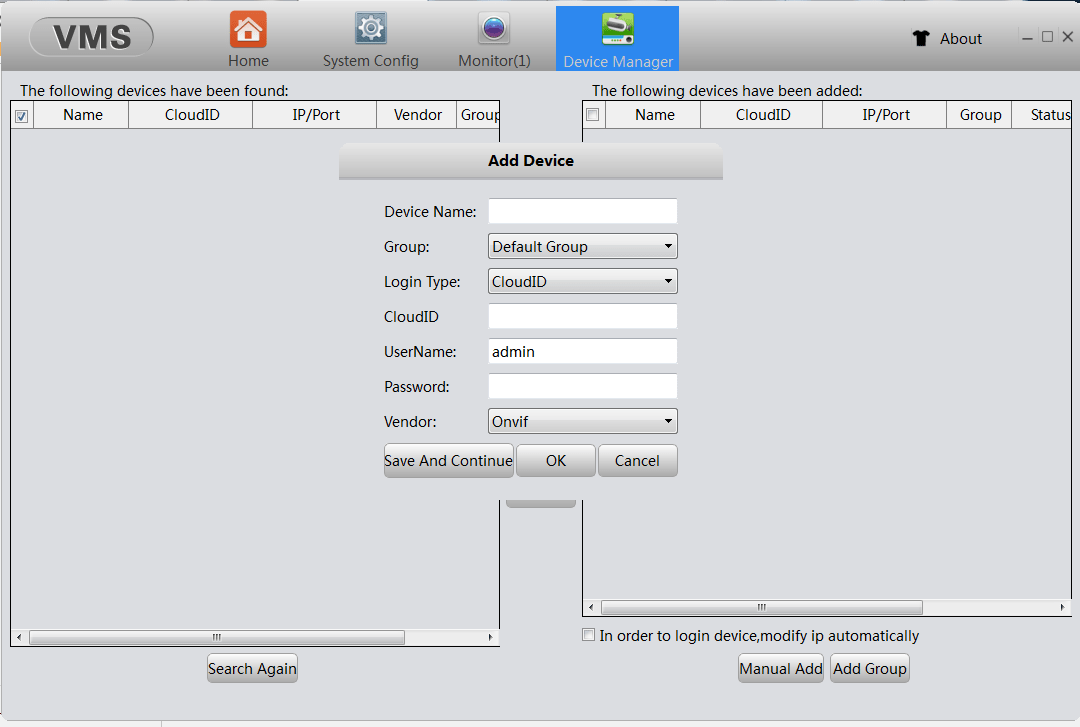
Task: Click left arrow of found devices scrollbar
Action: (19, 637)
